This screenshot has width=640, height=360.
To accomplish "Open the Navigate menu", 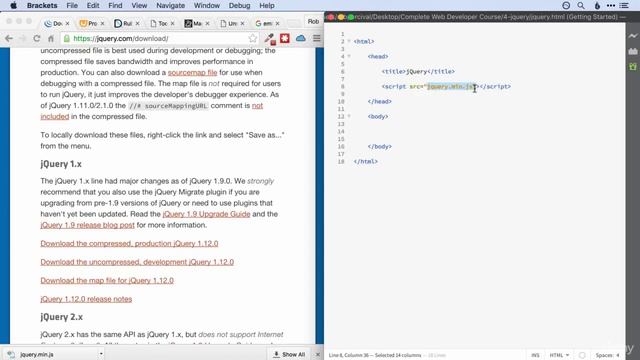I will pyautogui.click(x=170, y=5).
